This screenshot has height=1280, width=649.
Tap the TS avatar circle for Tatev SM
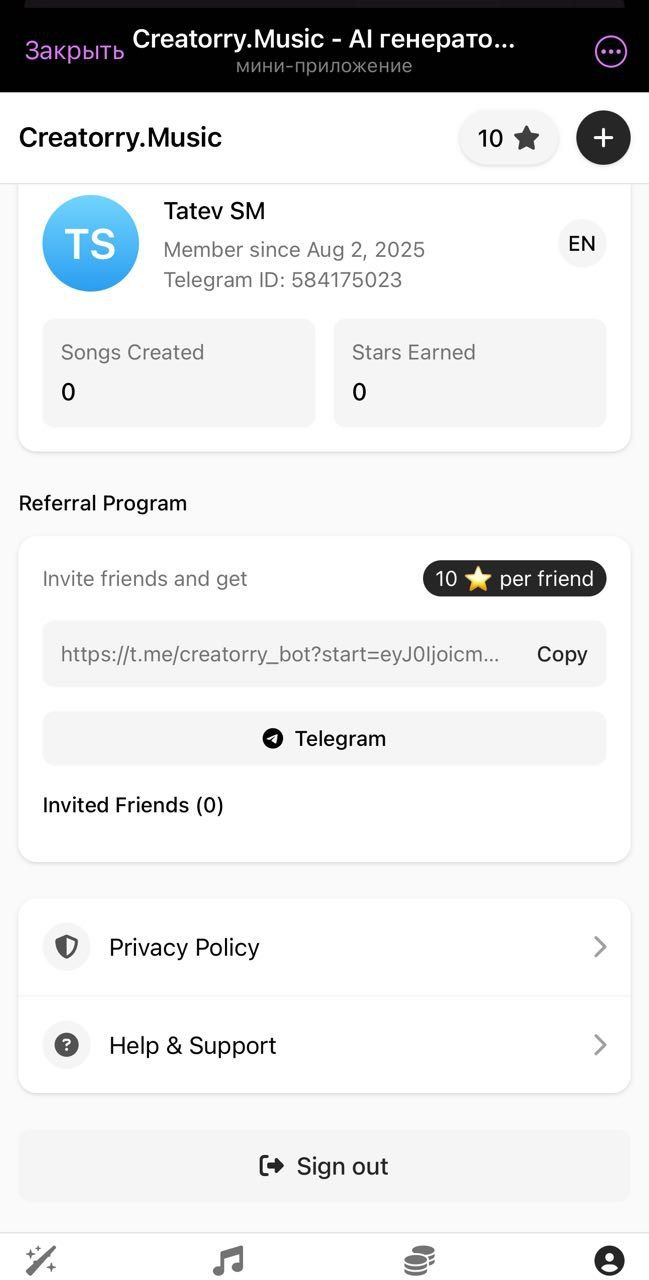pos(91,242)
